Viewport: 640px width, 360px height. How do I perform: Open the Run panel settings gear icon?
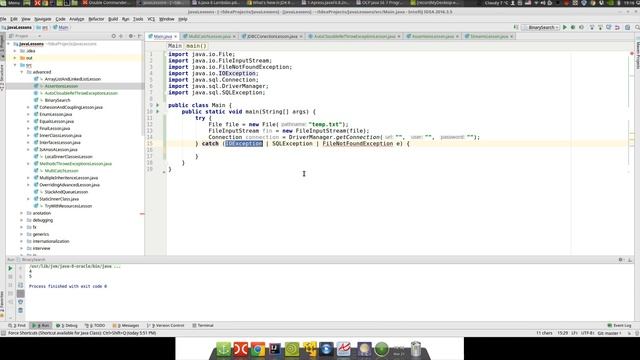tap(621, 260)
